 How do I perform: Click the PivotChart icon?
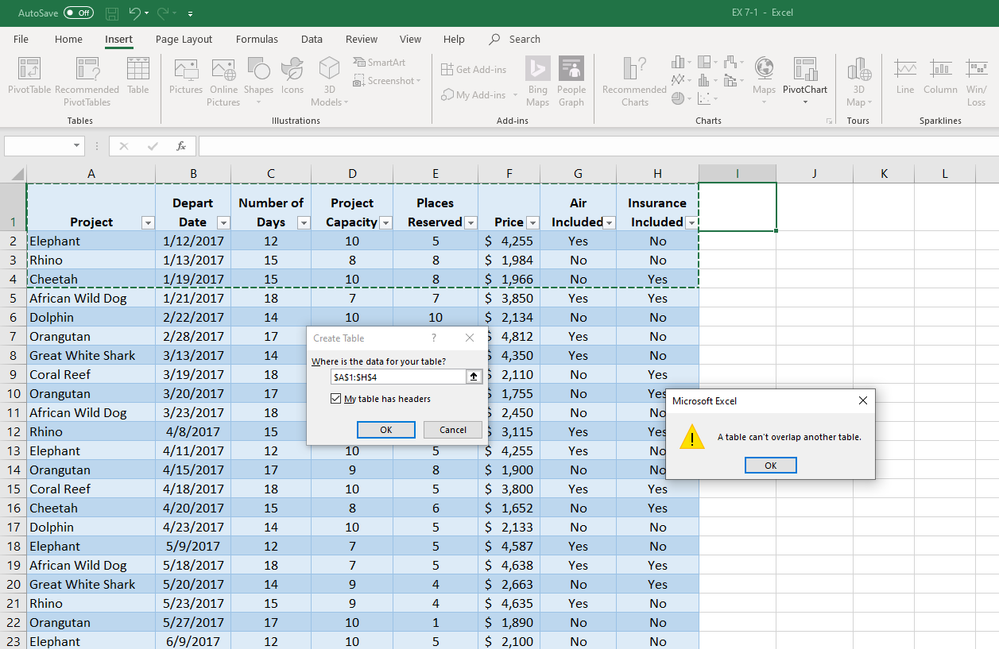(804, 70)
